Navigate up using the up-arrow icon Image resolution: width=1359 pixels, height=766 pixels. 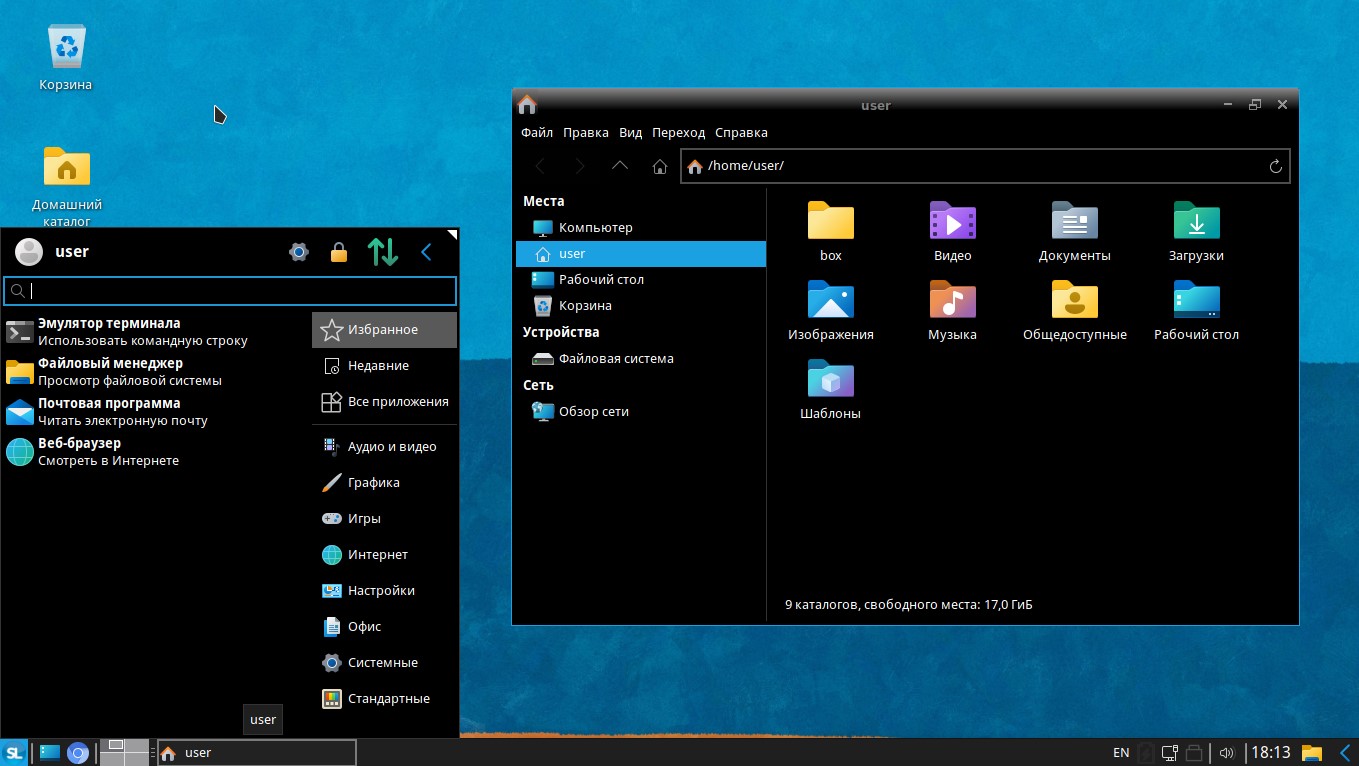620,166
